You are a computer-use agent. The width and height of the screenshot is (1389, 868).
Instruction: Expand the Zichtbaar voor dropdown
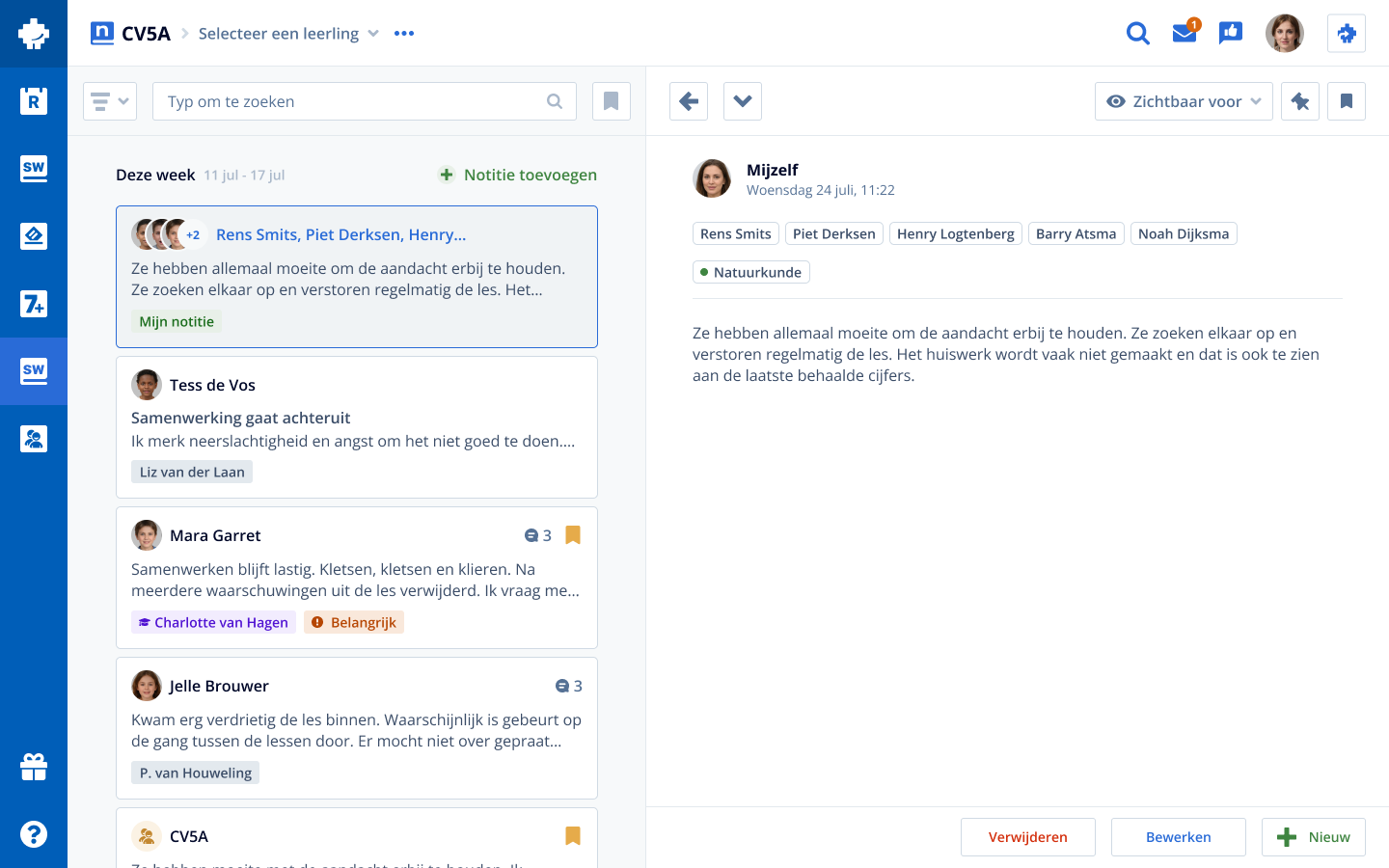pos(1184,101)
